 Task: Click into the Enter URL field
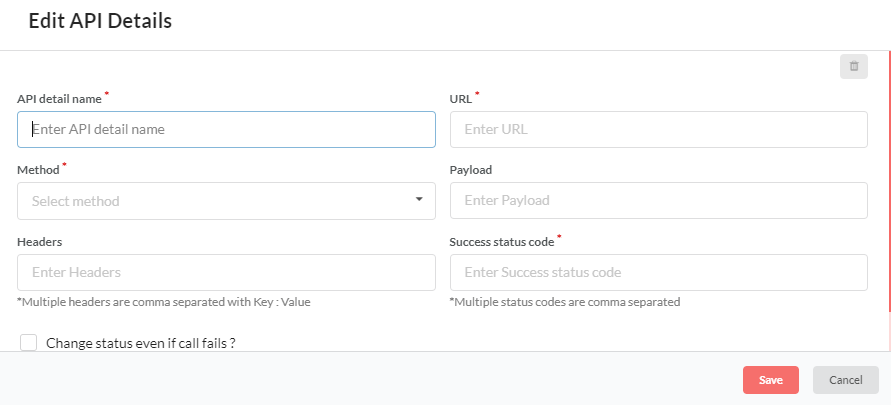click(x=659, y=130)
